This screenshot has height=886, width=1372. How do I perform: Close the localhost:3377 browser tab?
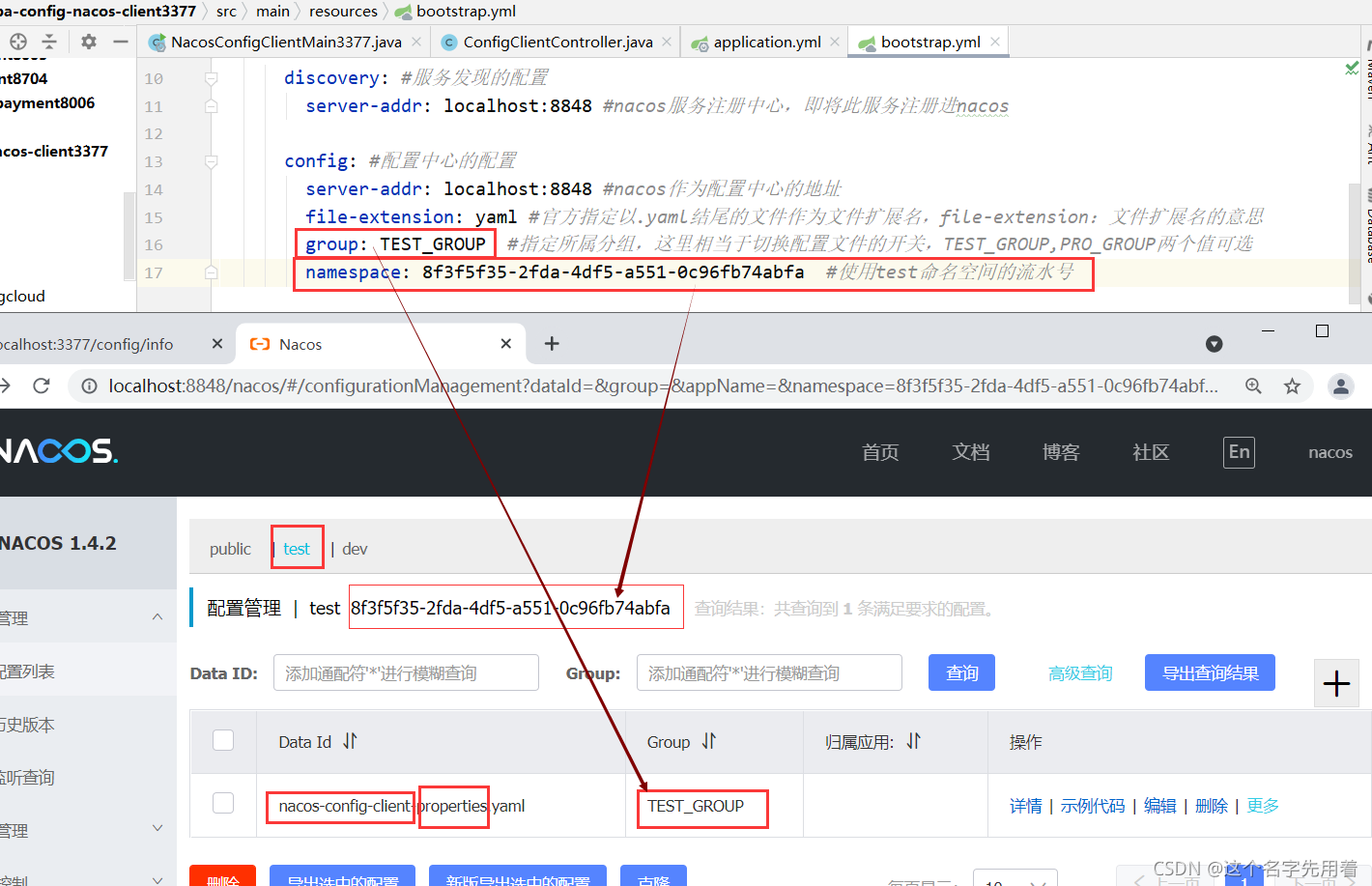217,343
